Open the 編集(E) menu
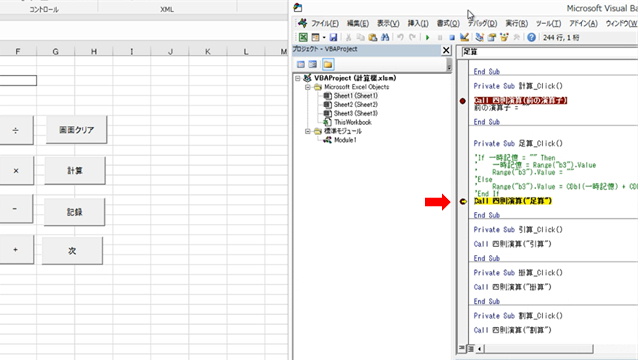This screenshot has height=360, width=640. coord(358,24)
